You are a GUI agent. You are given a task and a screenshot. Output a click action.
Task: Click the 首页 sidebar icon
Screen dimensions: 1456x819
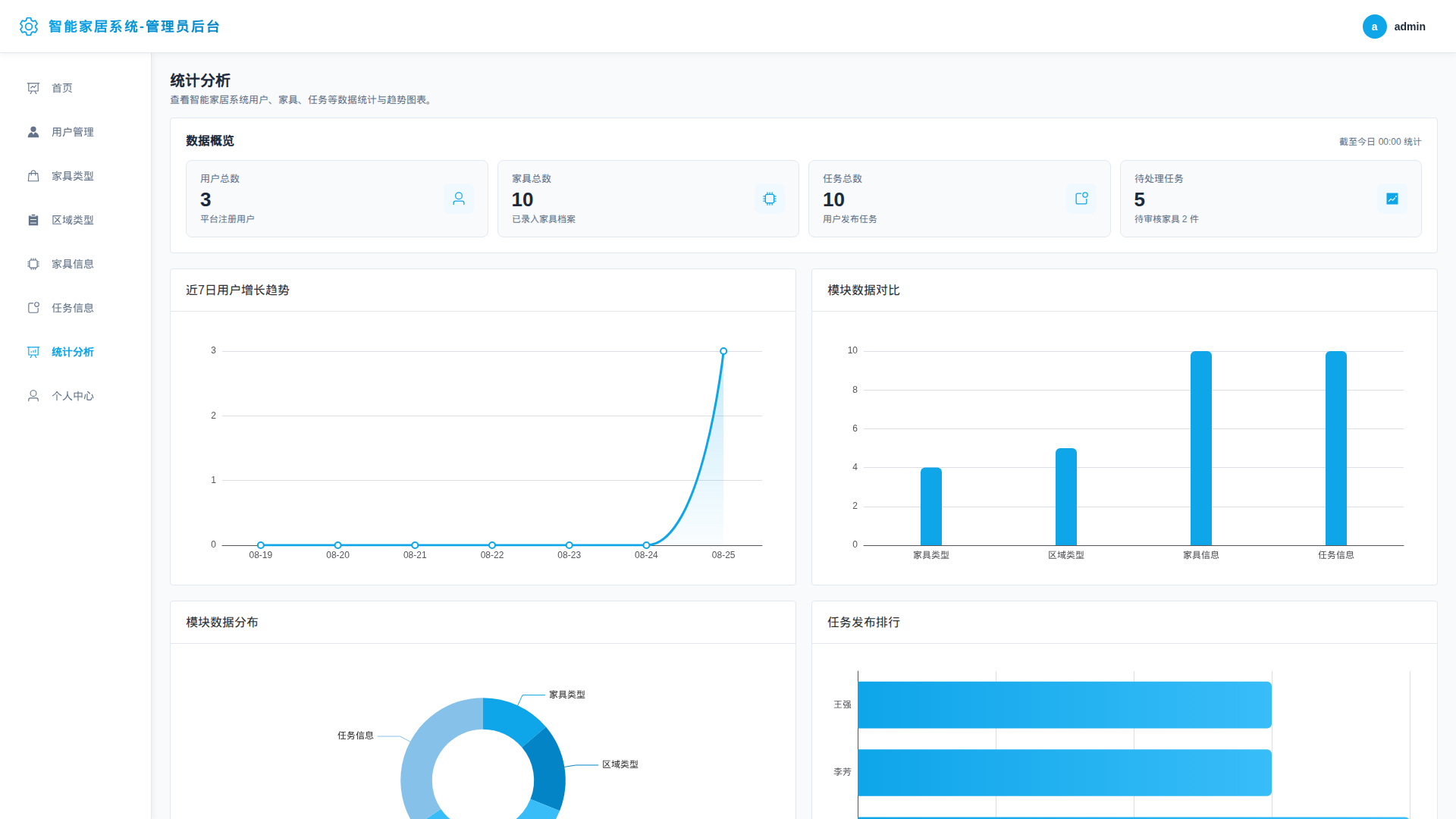pyautogui.click(x=33, y=88)
